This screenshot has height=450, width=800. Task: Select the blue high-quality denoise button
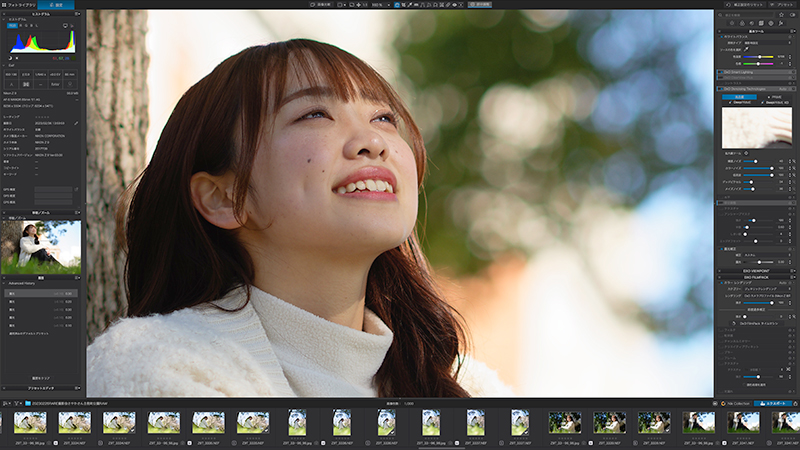tap(739, 97)
